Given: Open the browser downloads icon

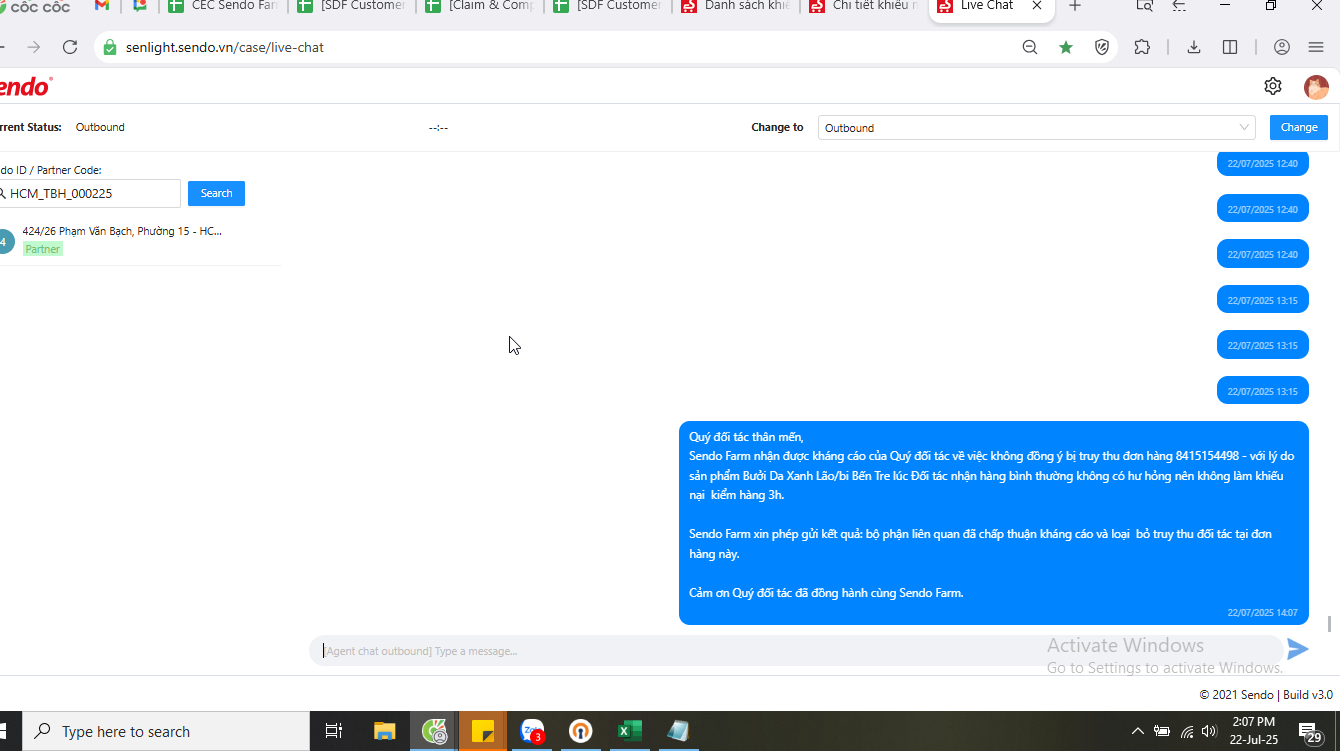Looking at the screenshot, I should (x=1194, y=47).
